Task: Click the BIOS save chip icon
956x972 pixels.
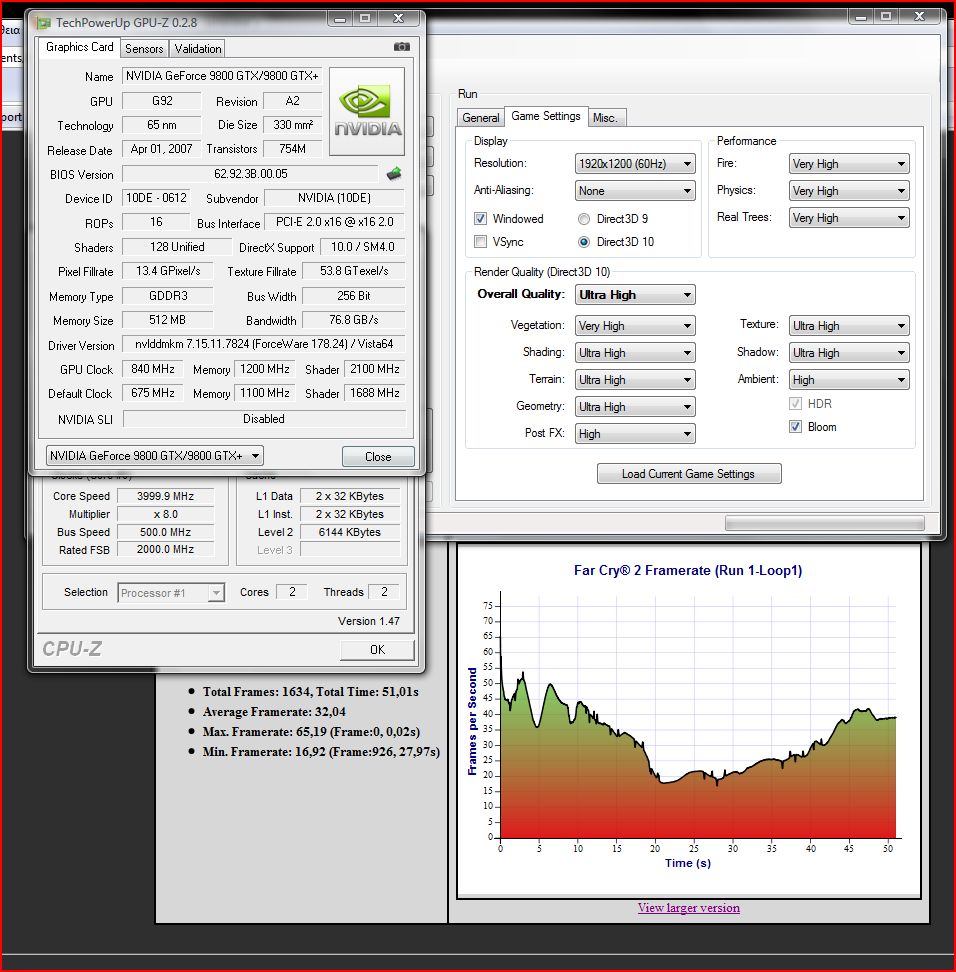Action: coord(394,174)
